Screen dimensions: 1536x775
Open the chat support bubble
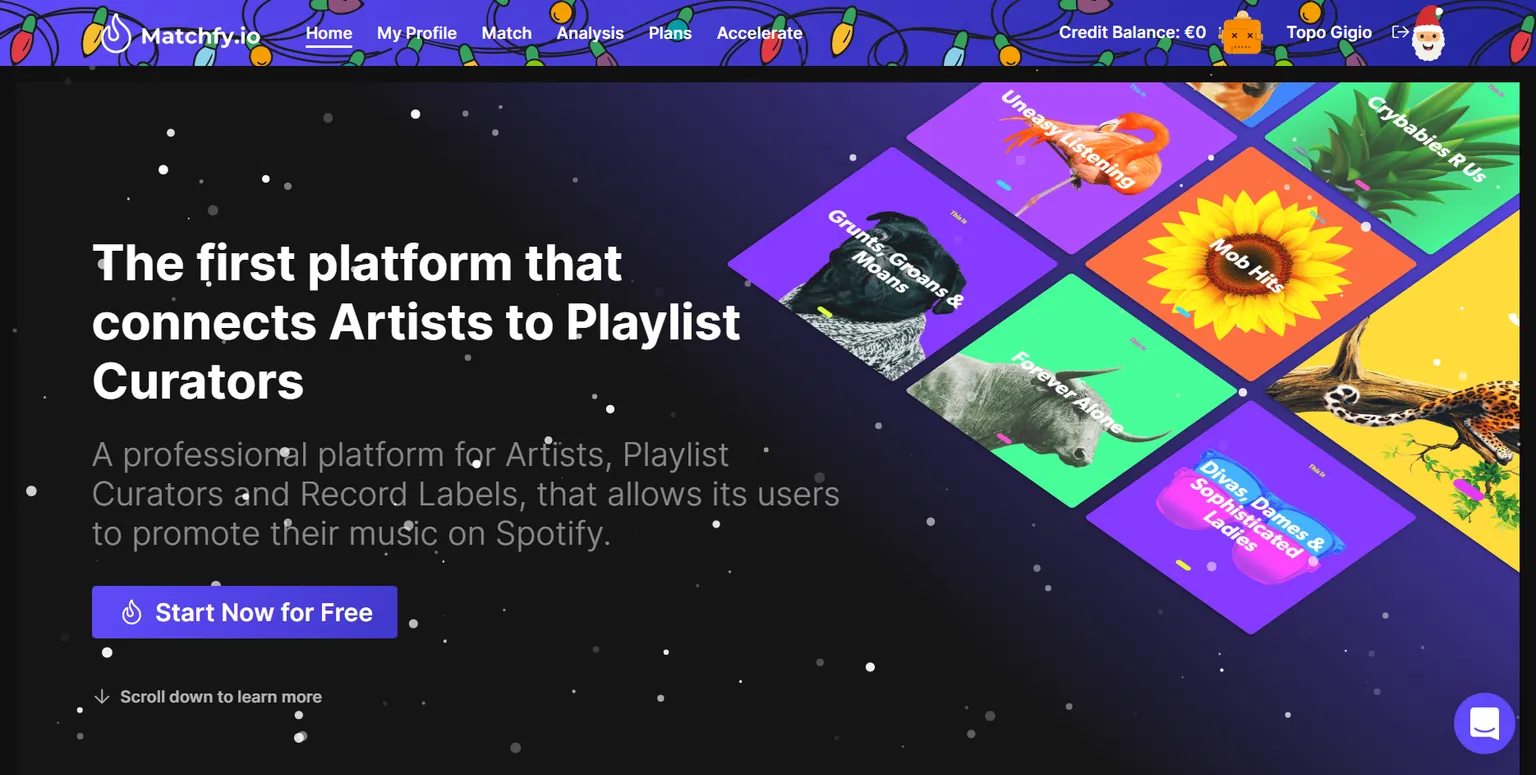[x=1484, y=723]
